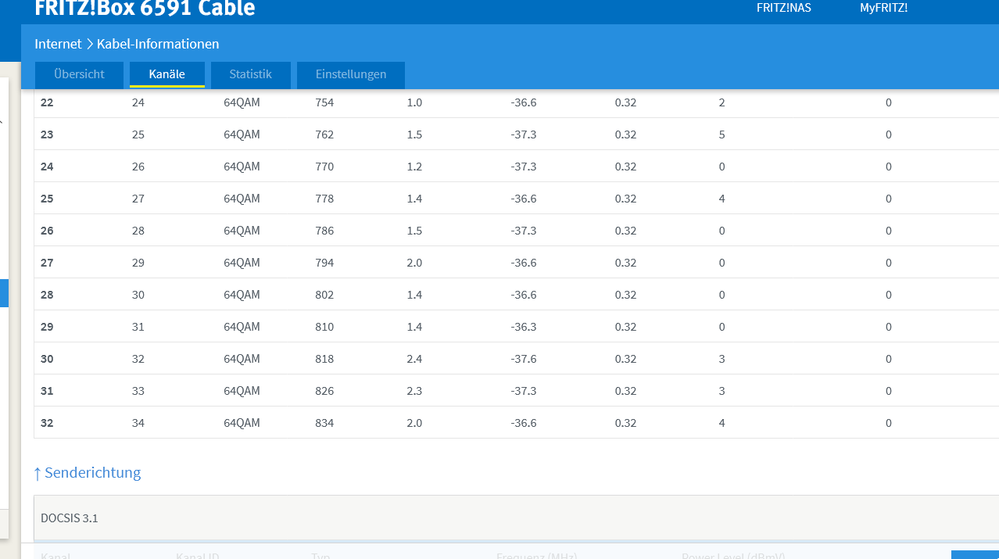999x559 pixels.
Task: Open FRITZ!NAS from the header
Action: click(x=784, y=8)
